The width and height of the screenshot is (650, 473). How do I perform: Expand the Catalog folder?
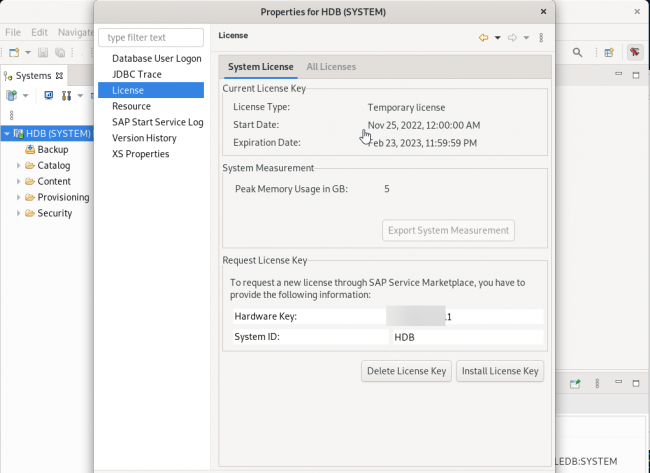(x=18, y=165)
